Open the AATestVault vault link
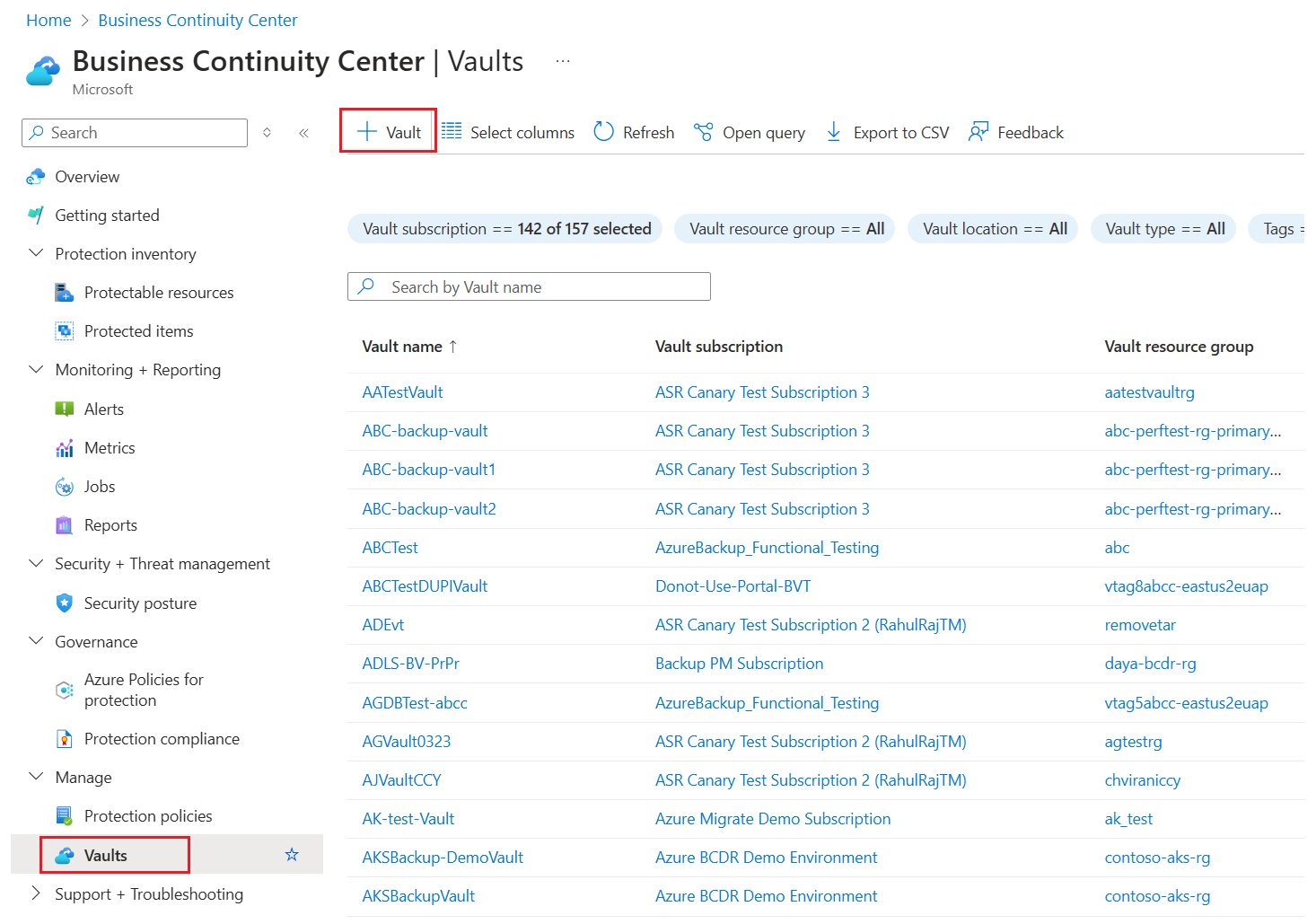 [x=402, y=392]
